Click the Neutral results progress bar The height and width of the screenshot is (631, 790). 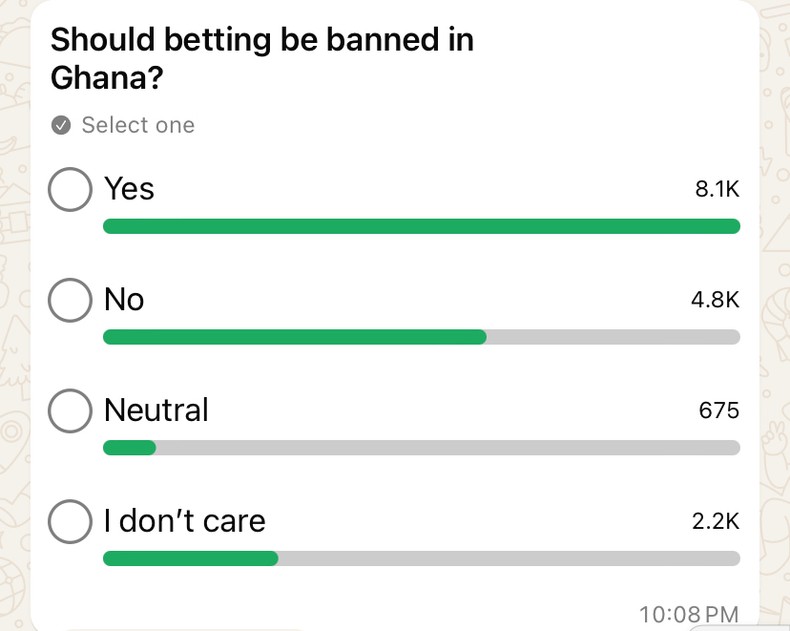[x=421, y=448]
